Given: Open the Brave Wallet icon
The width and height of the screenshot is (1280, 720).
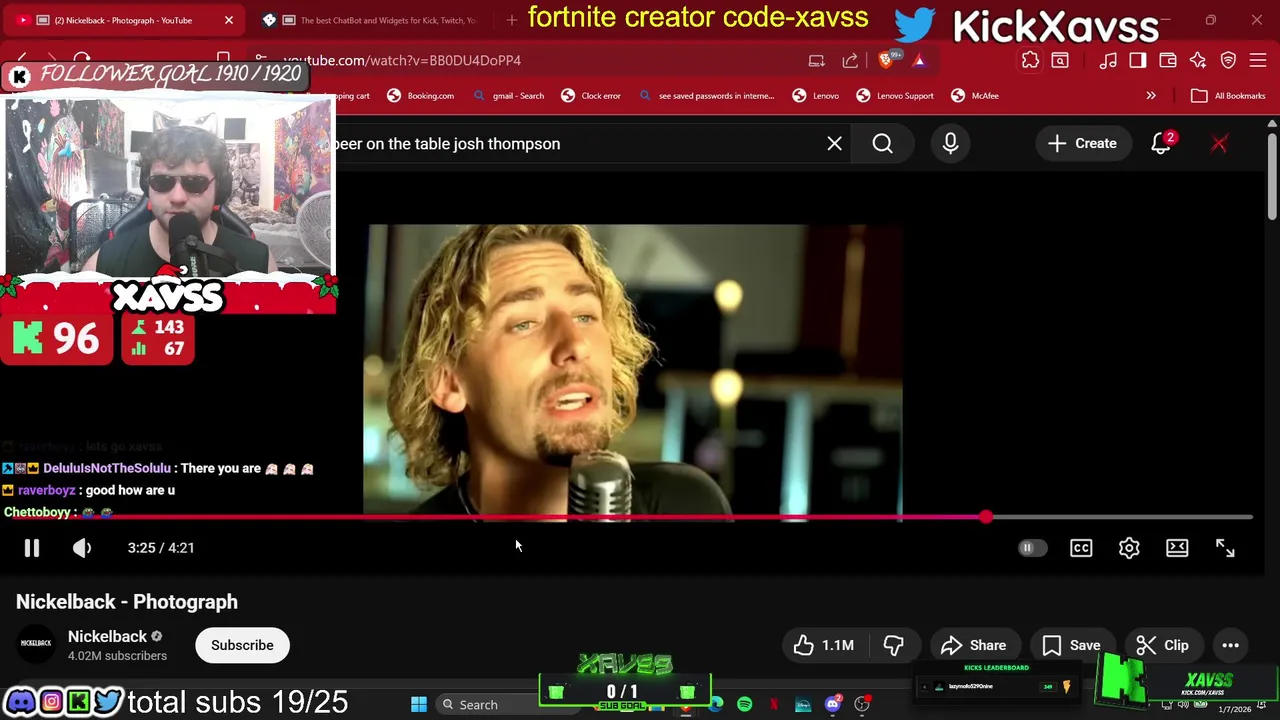Looking at the screenshot, I should (x=1168, y=60).
